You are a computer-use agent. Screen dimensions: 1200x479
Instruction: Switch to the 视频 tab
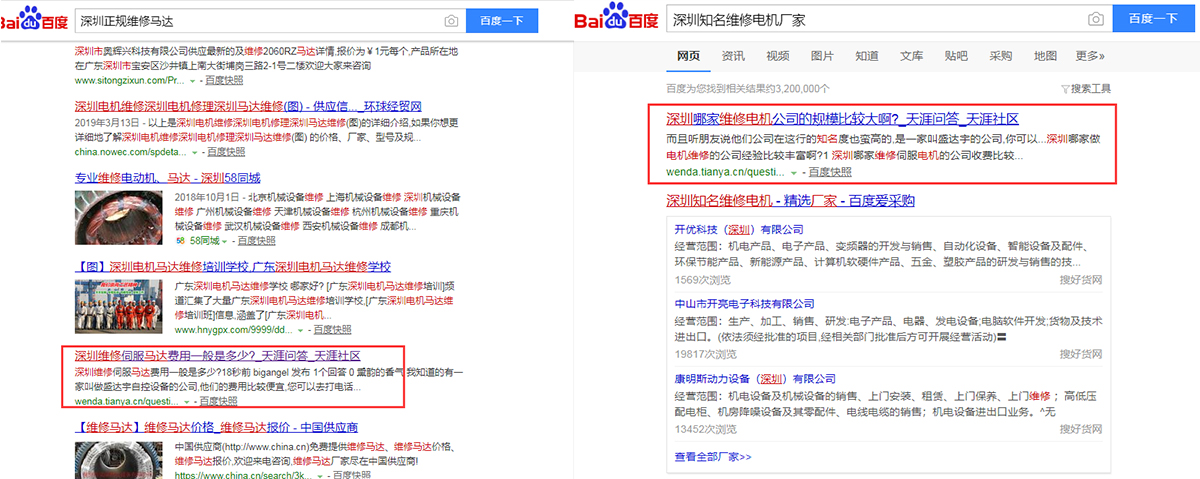point(777,56)
